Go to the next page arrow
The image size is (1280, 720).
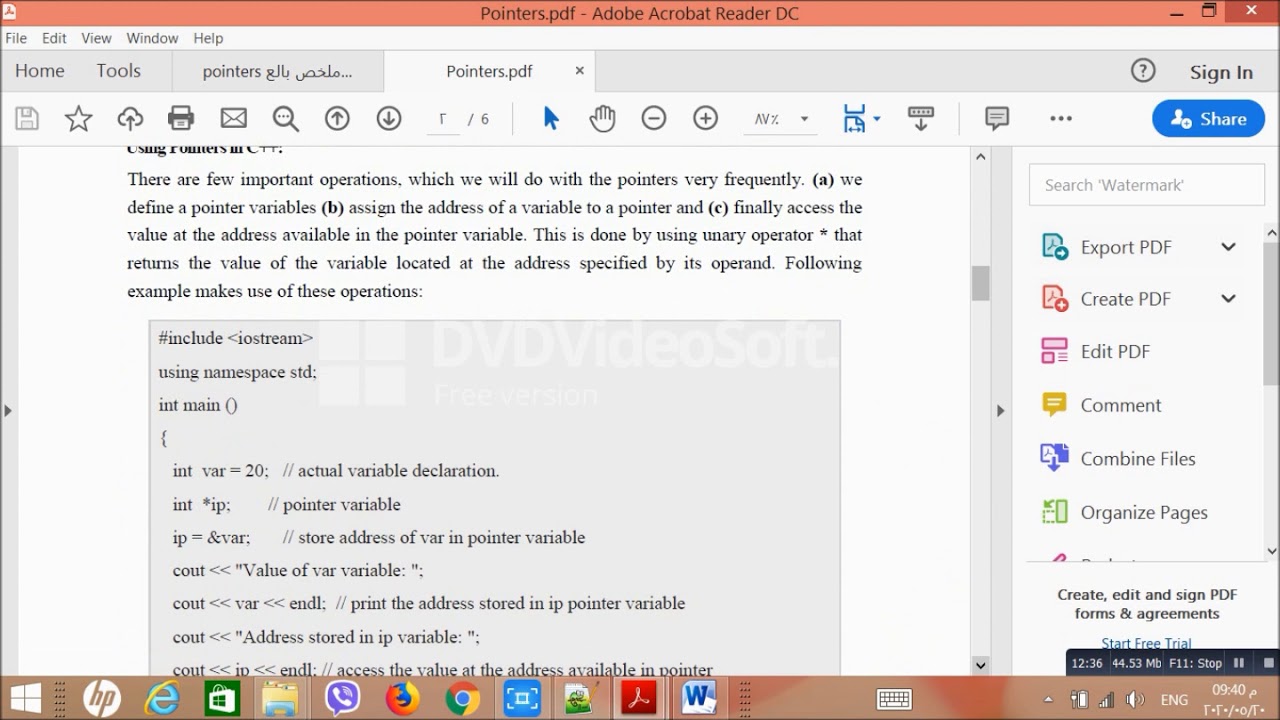389,119
